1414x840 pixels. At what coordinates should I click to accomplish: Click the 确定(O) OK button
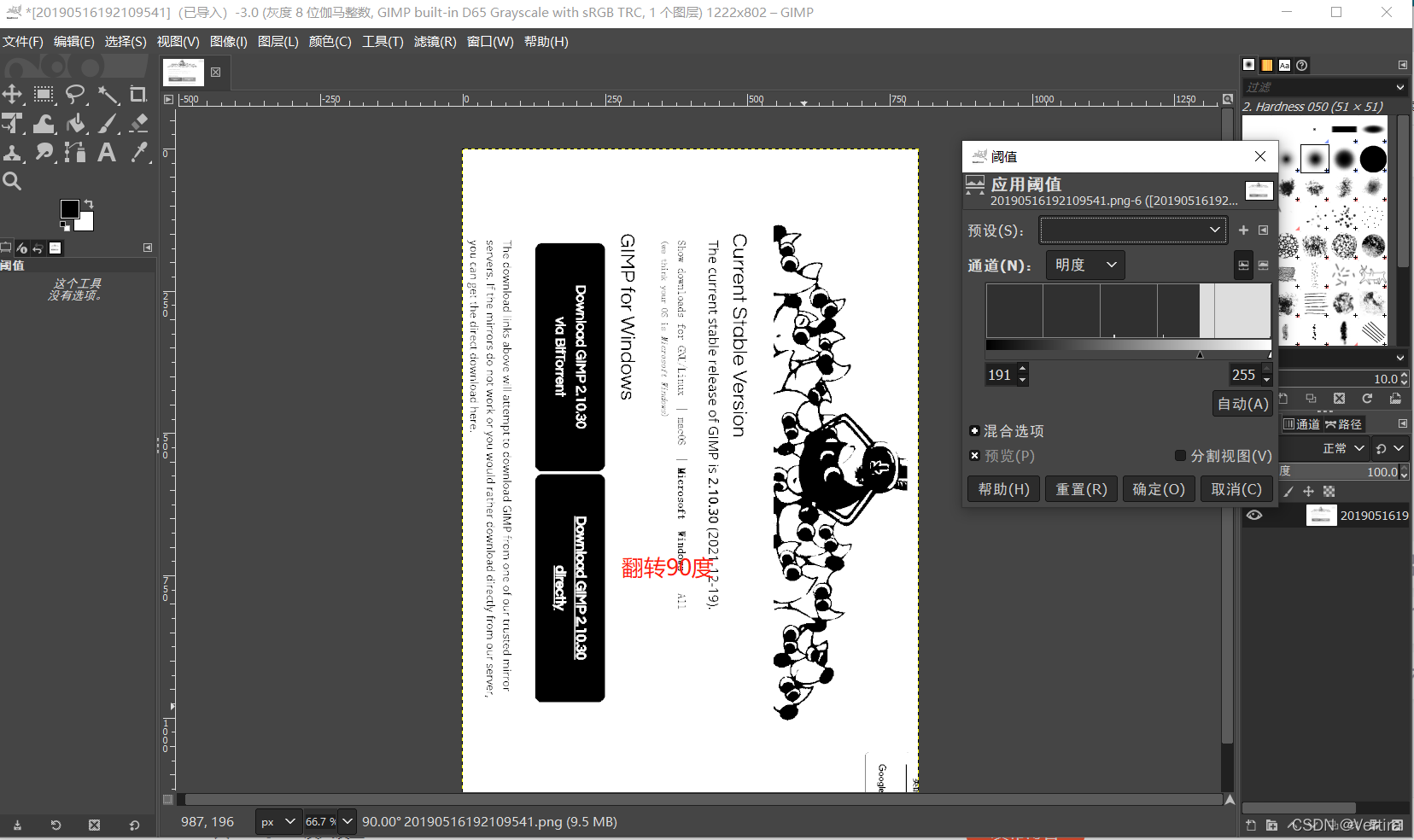(1159, 489)
